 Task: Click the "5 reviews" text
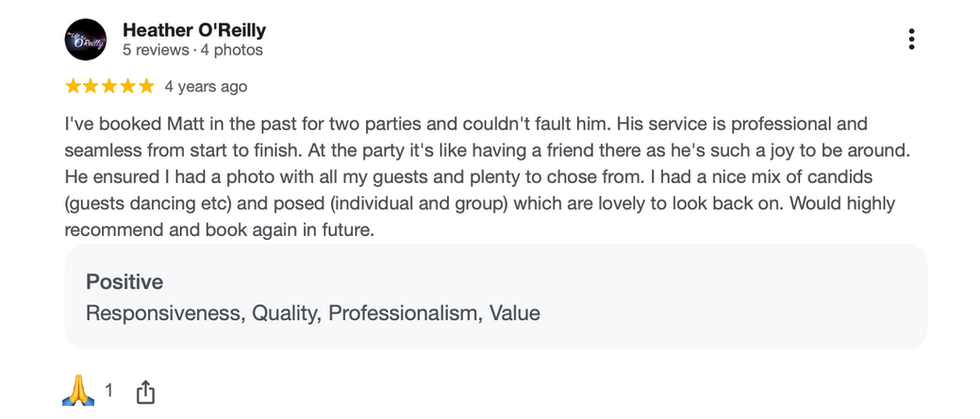pyautogui.click(x=155, y=50)
